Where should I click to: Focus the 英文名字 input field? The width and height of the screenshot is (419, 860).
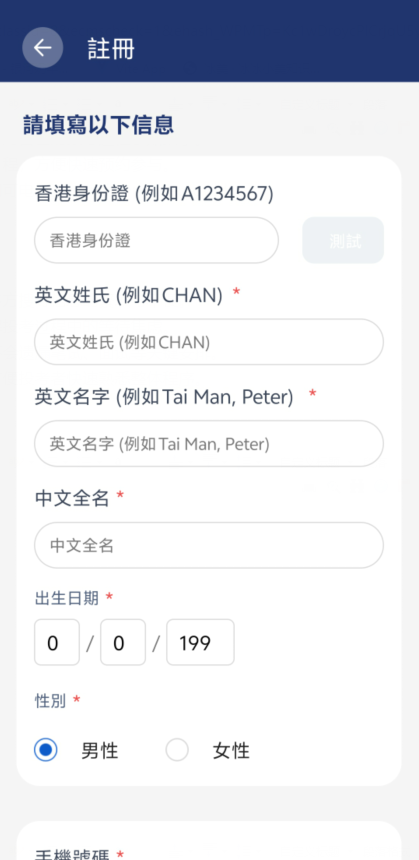pos(209,444)
